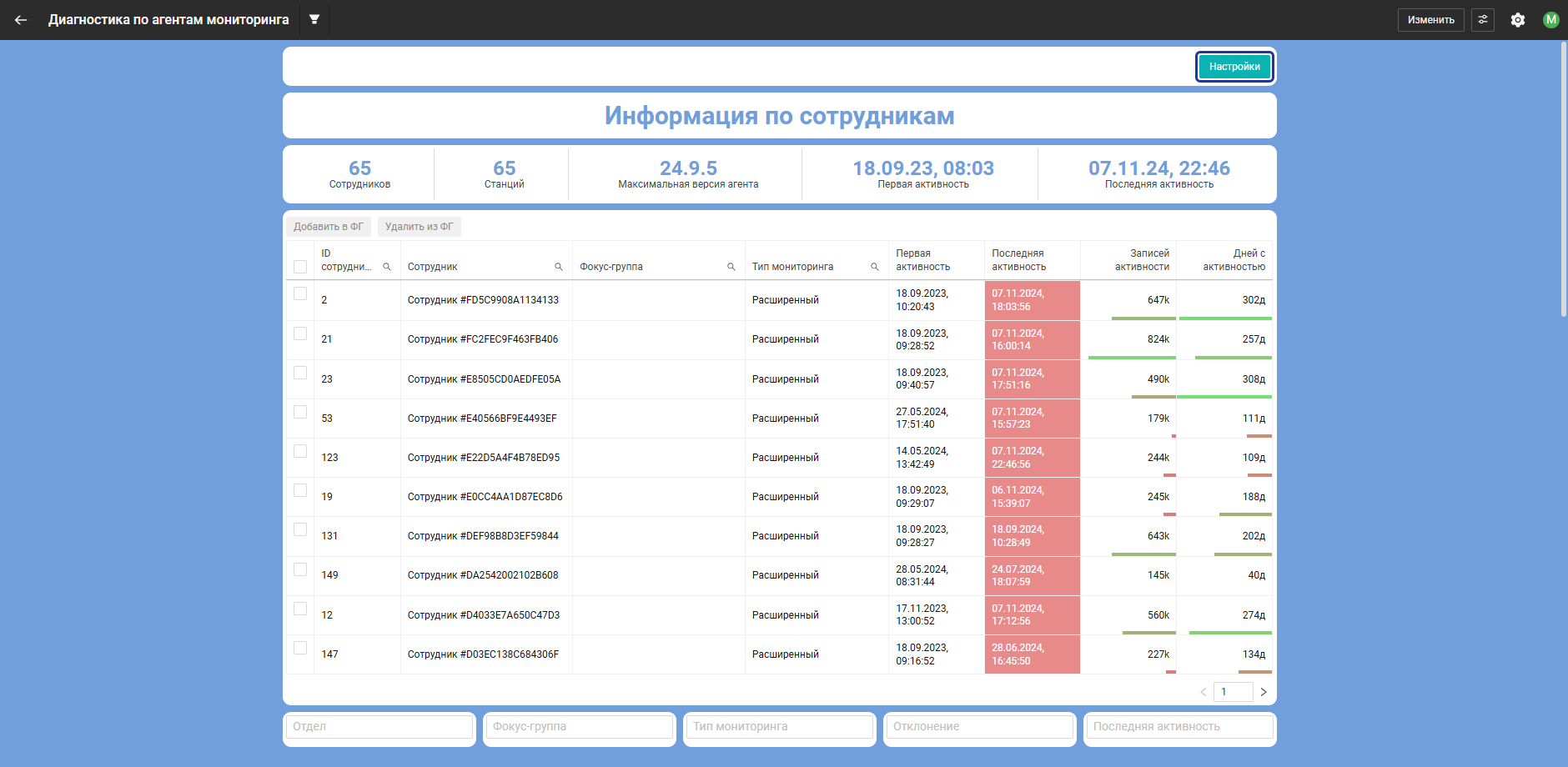
Task: Click the 65 Сотрудников summary card
Action: (x=359, y=174)
